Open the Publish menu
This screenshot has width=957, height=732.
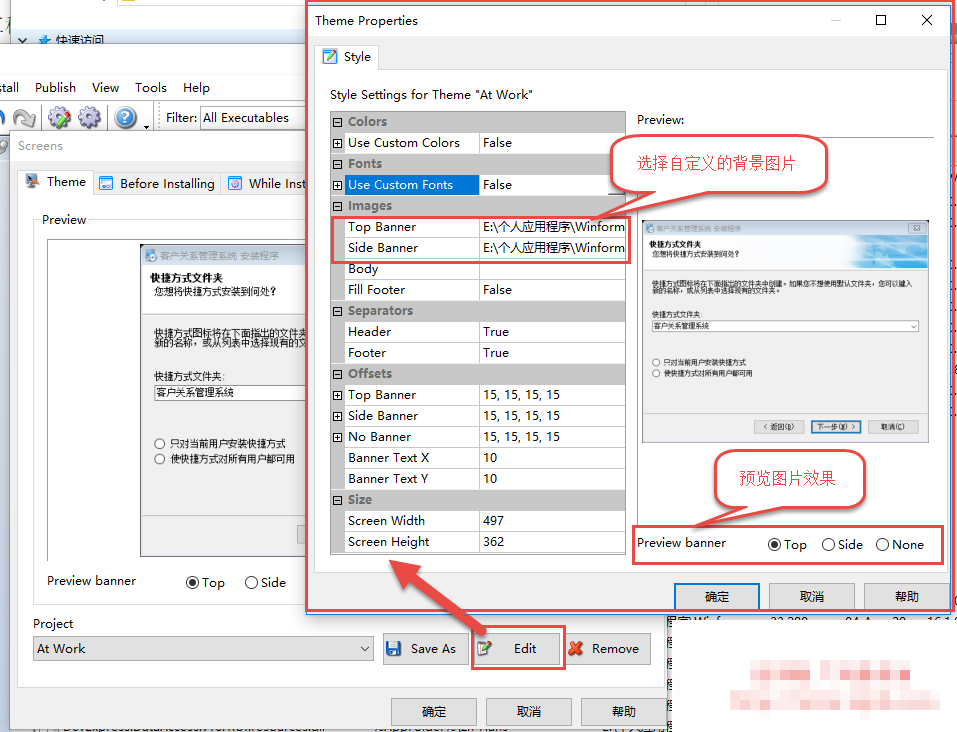click(x=56, y=87)
